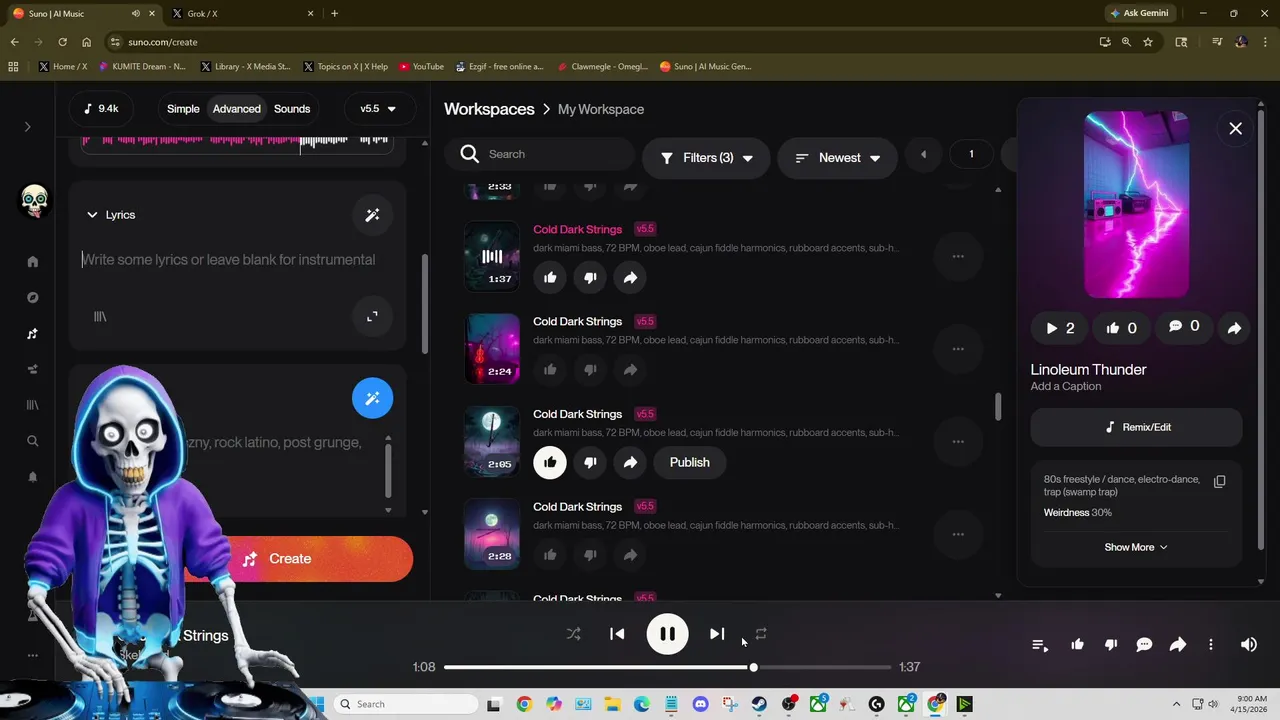The image size is (1280, 720).
Task: Like the current song in player bar
Action: [x=1077, y=645]
